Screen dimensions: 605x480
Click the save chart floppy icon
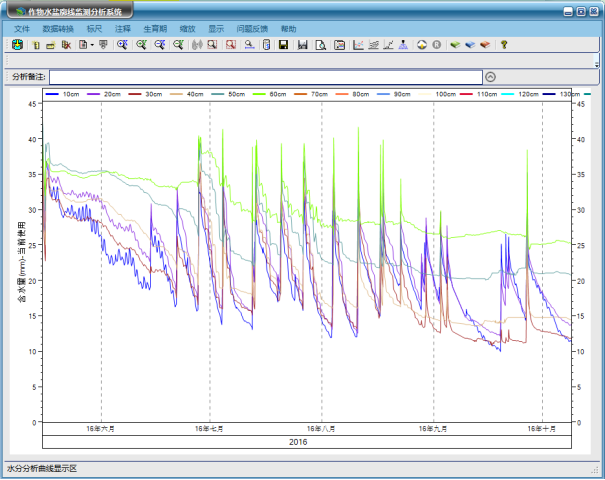302,45
